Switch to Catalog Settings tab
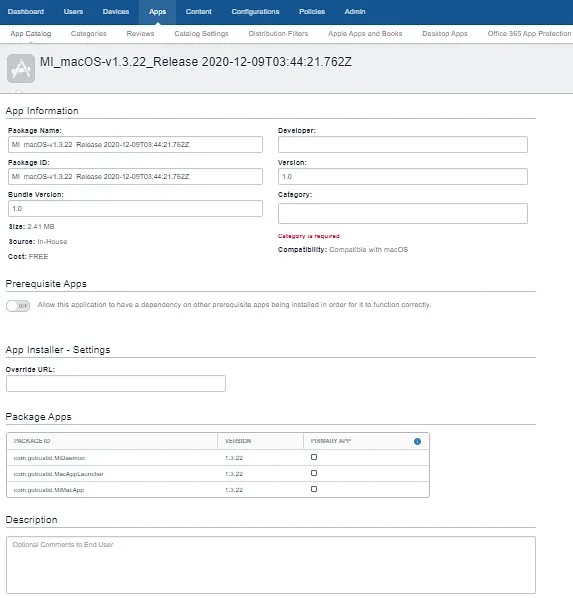 pos(201,34)
